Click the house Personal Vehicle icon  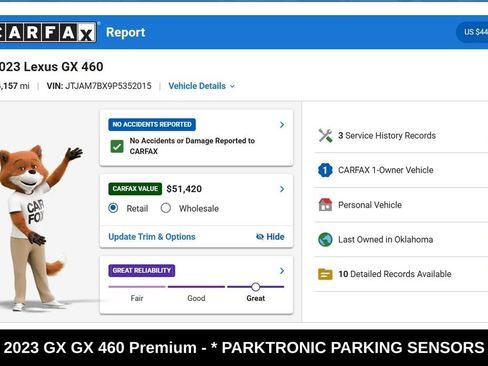point(325,205)
